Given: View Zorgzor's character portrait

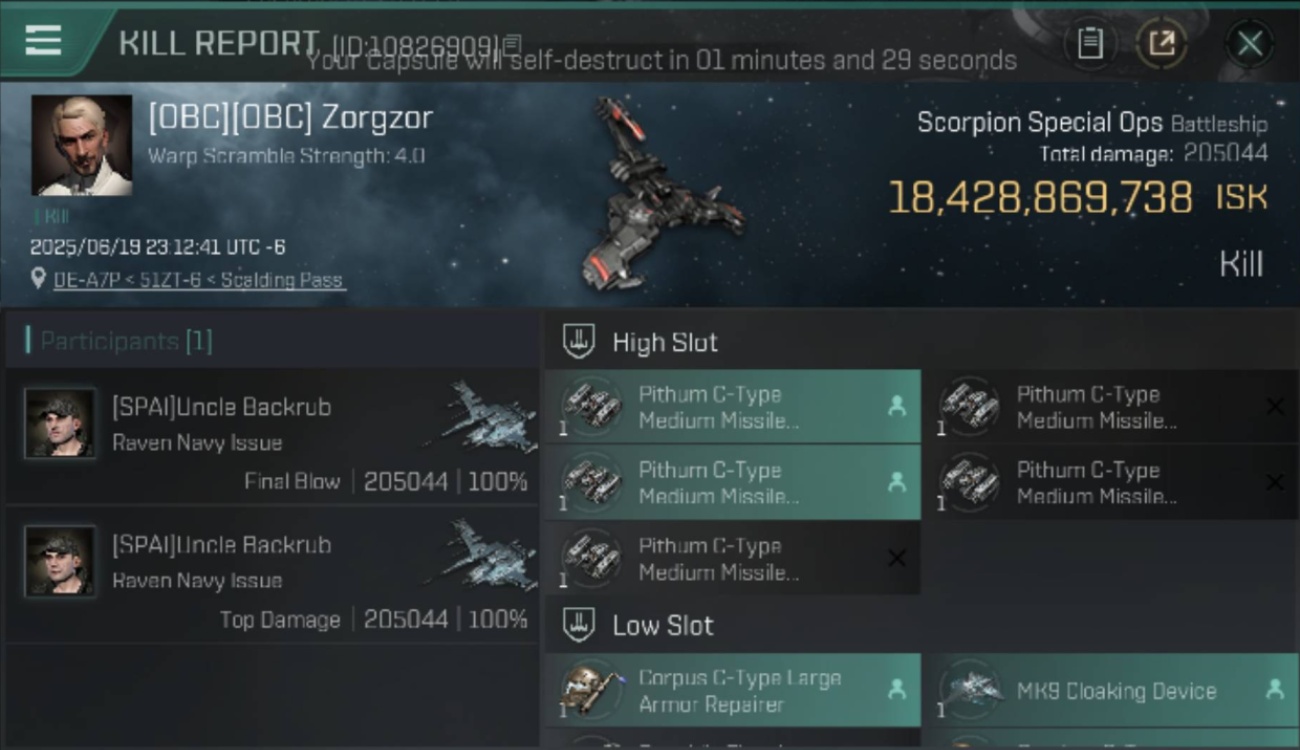Looking at the screenshot, I should coord(81,145).
